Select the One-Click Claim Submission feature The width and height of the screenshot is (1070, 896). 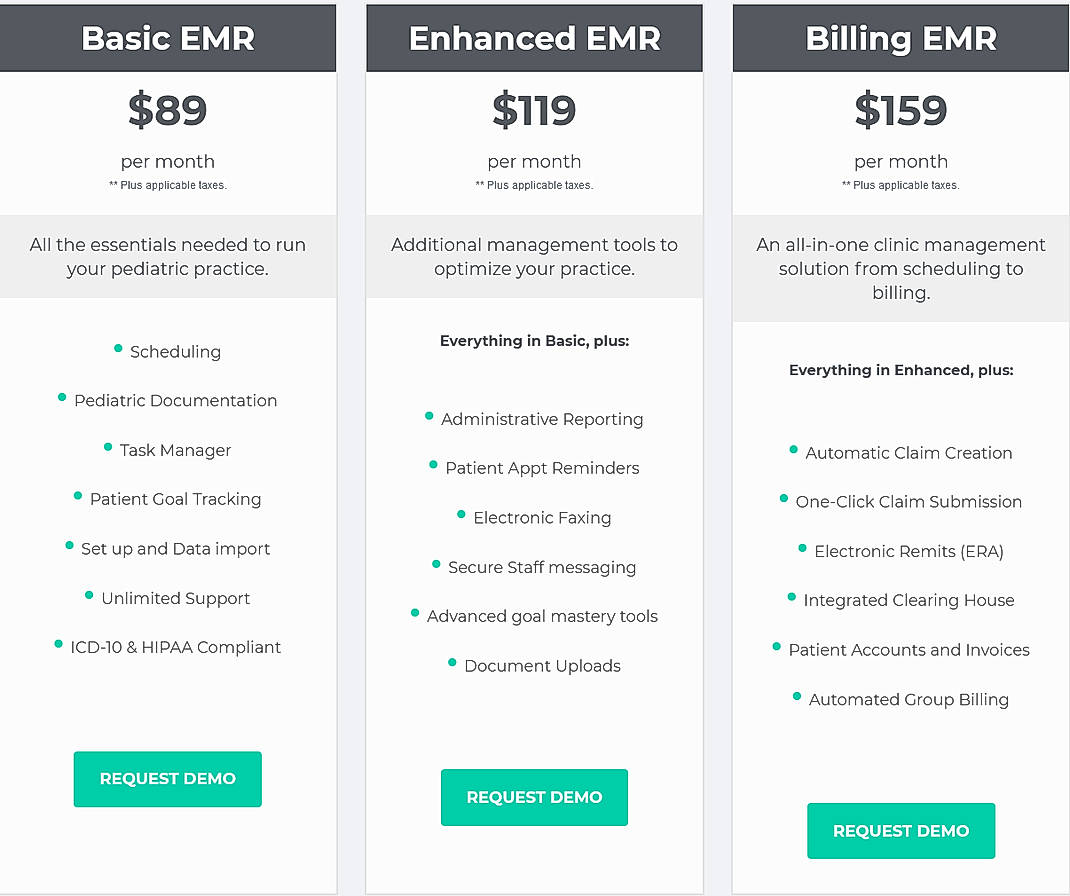pyautogui.click(x=909, y=501)
